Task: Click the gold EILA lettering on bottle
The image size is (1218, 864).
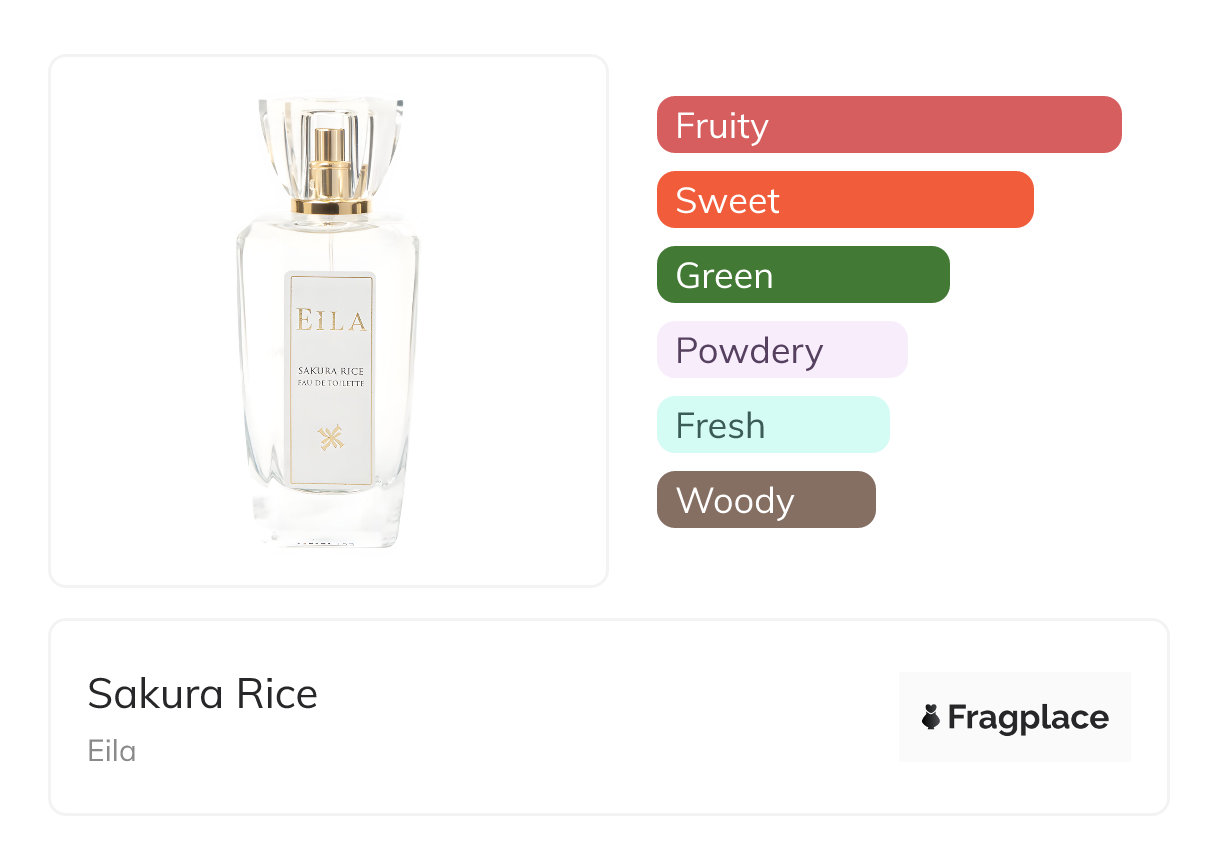Action: (331, 321)
